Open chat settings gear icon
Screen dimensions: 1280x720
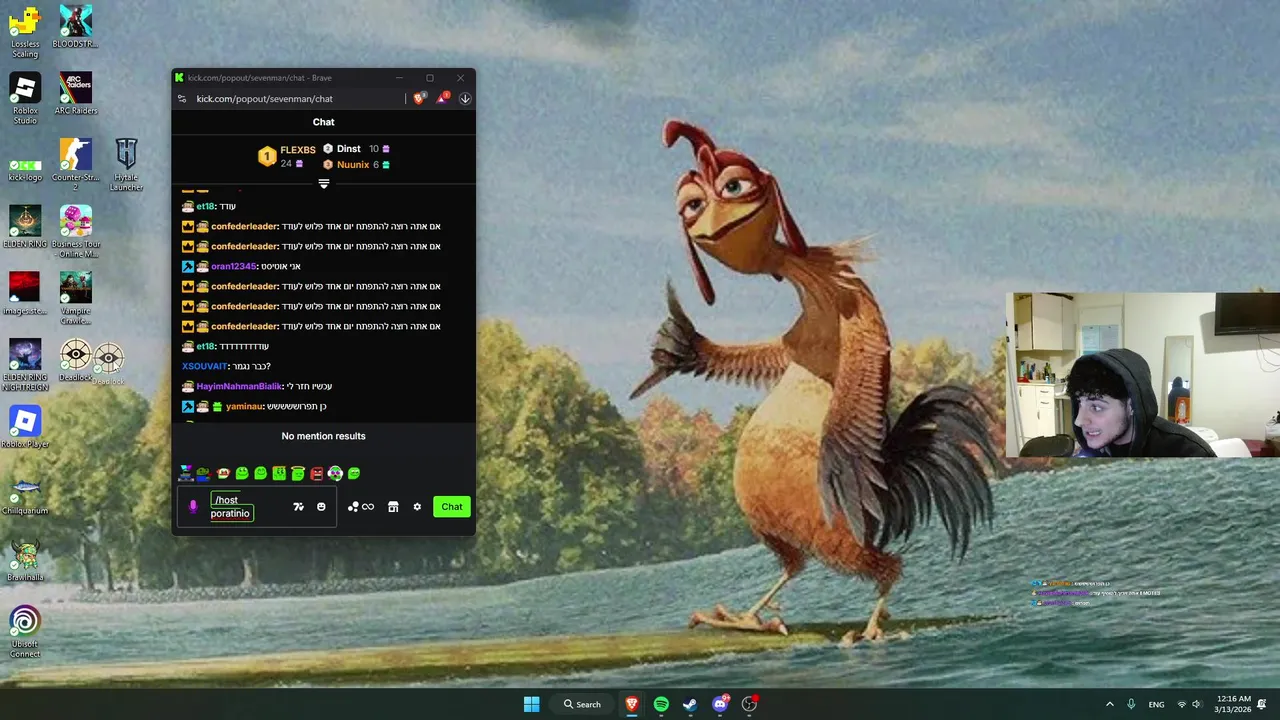coord(417,507)
